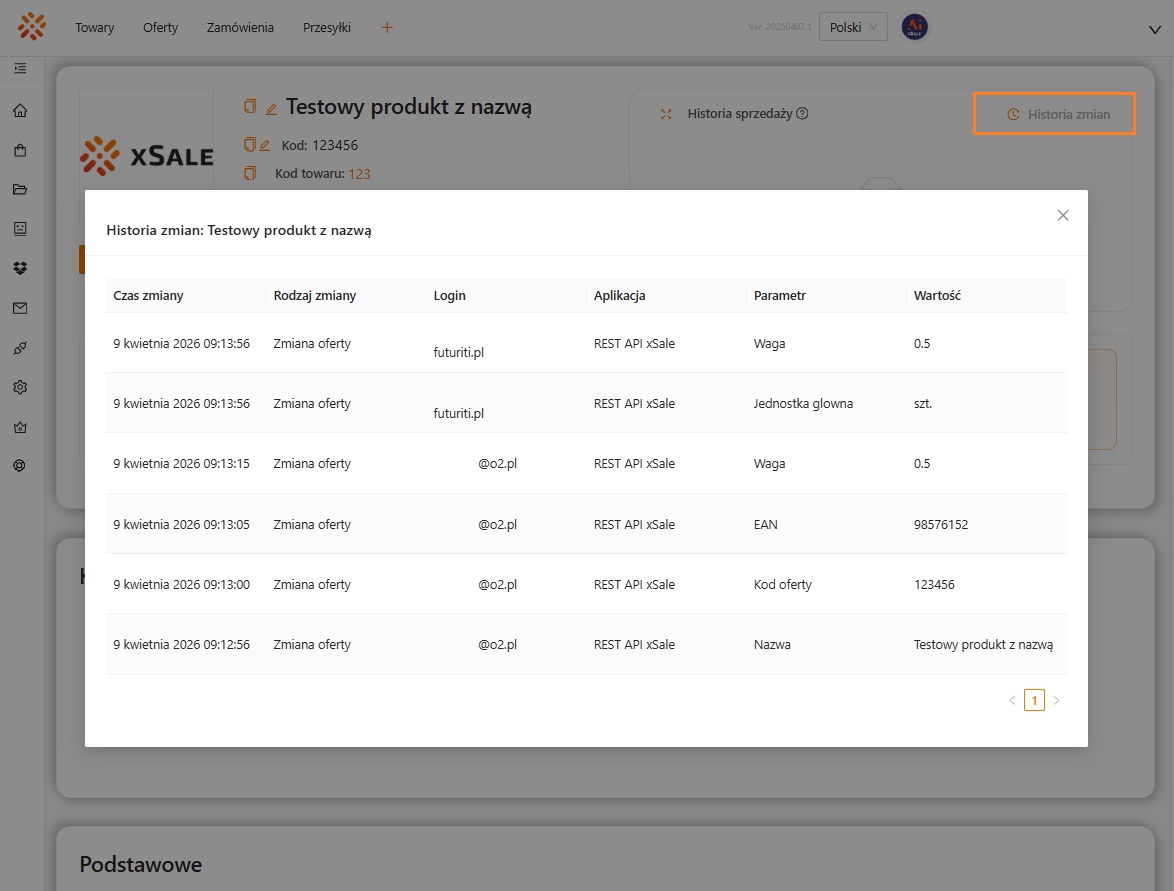Viewport: 1174px width, 891px height.
Task: Open the Dropbox icon in the sidebar
Action: point(20,268)
